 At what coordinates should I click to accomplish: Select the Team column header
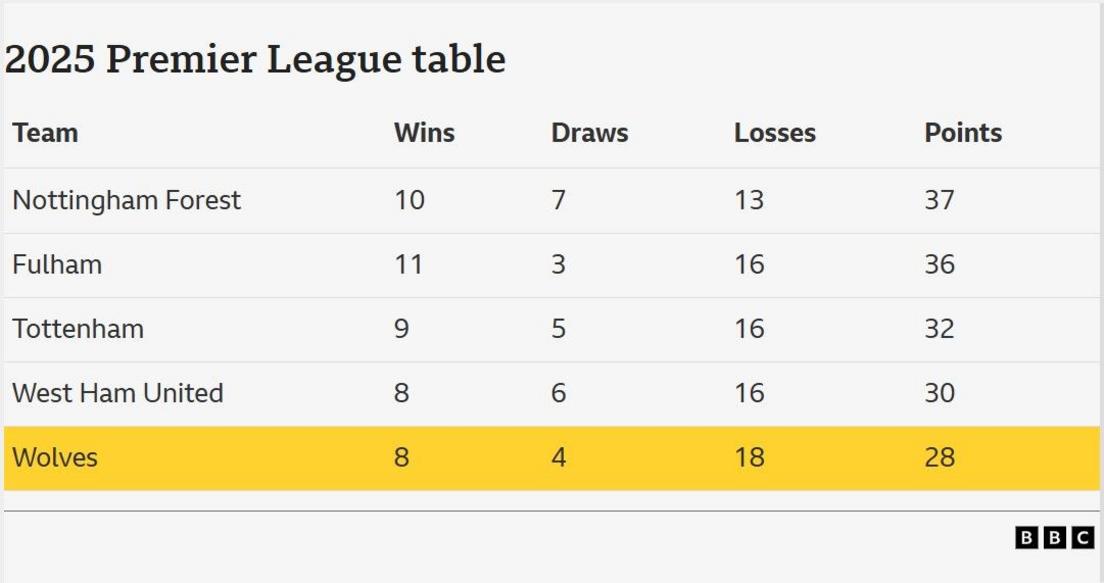(x=45, y=133)
